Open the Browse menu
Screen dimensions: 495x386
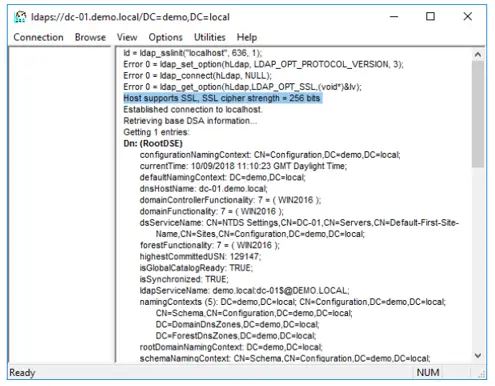(90, 37)
